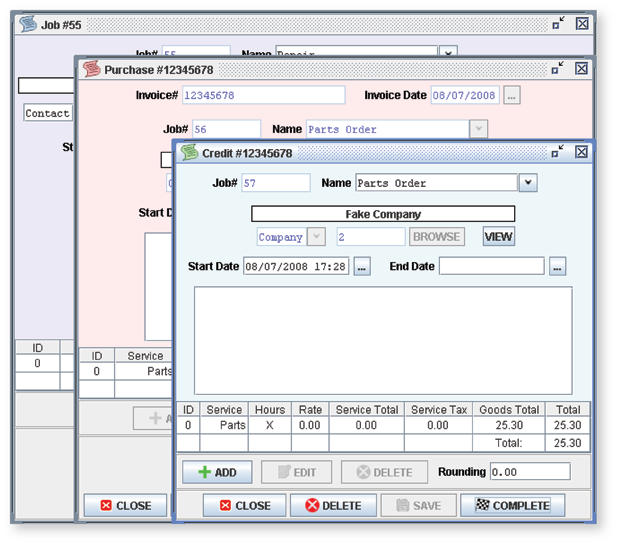Click the SAVE button with disk icon
The image size is (617, 544).
coord(419,505)
